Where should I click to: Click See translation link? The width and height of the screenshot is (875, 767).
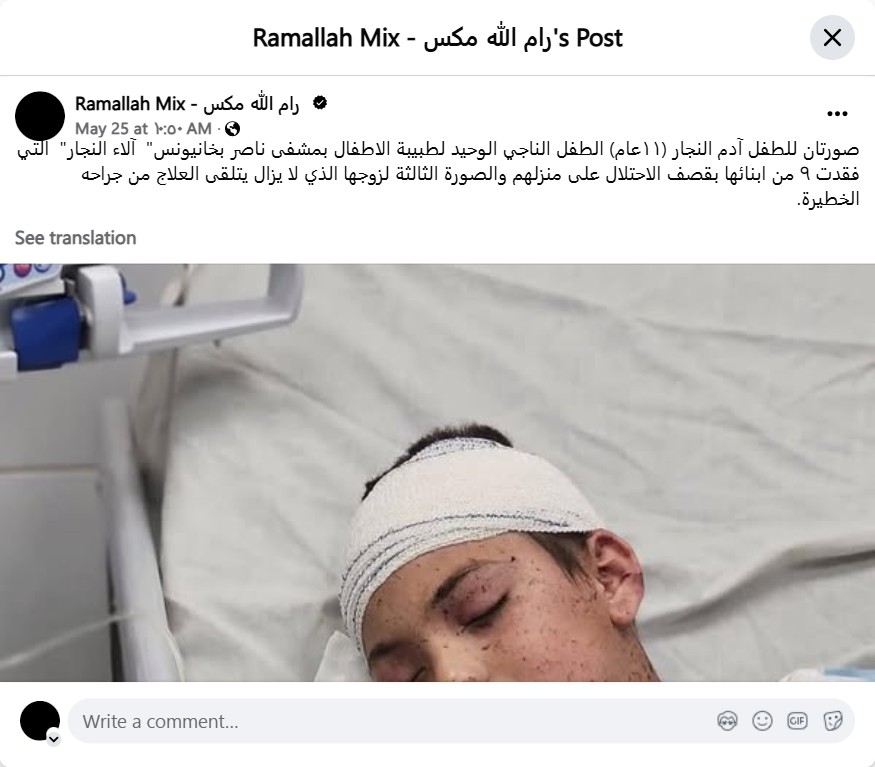(x=75, y=238)
